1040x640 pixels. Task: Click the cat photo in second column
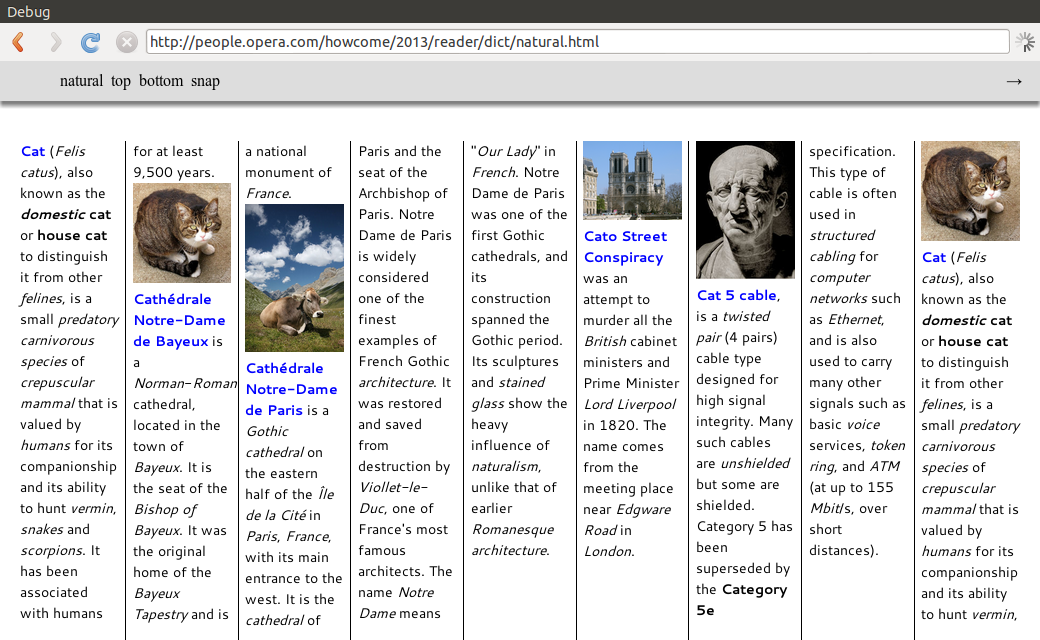tap(182, 232)
